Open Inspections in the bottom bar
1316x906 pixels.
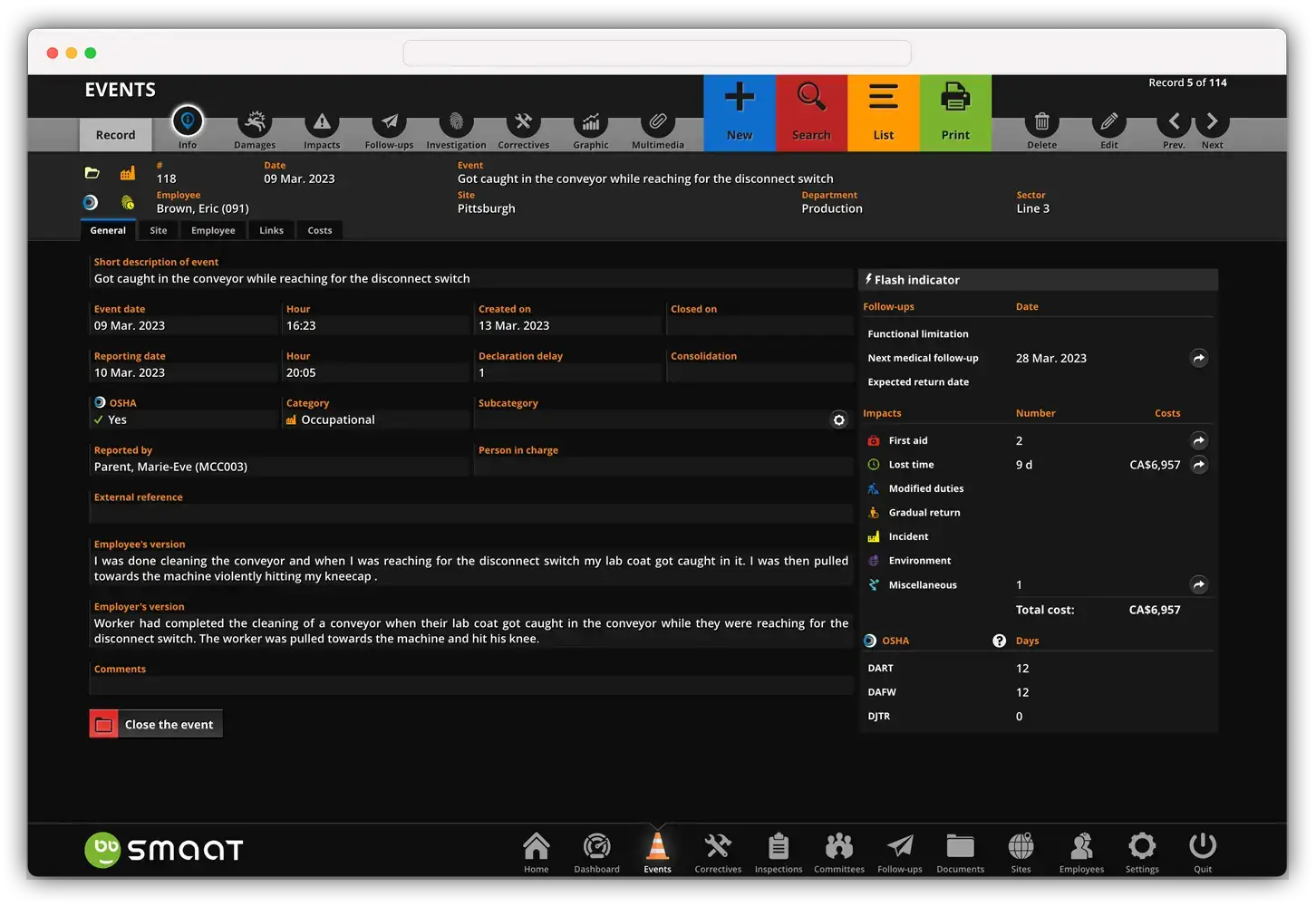point(779,853)
